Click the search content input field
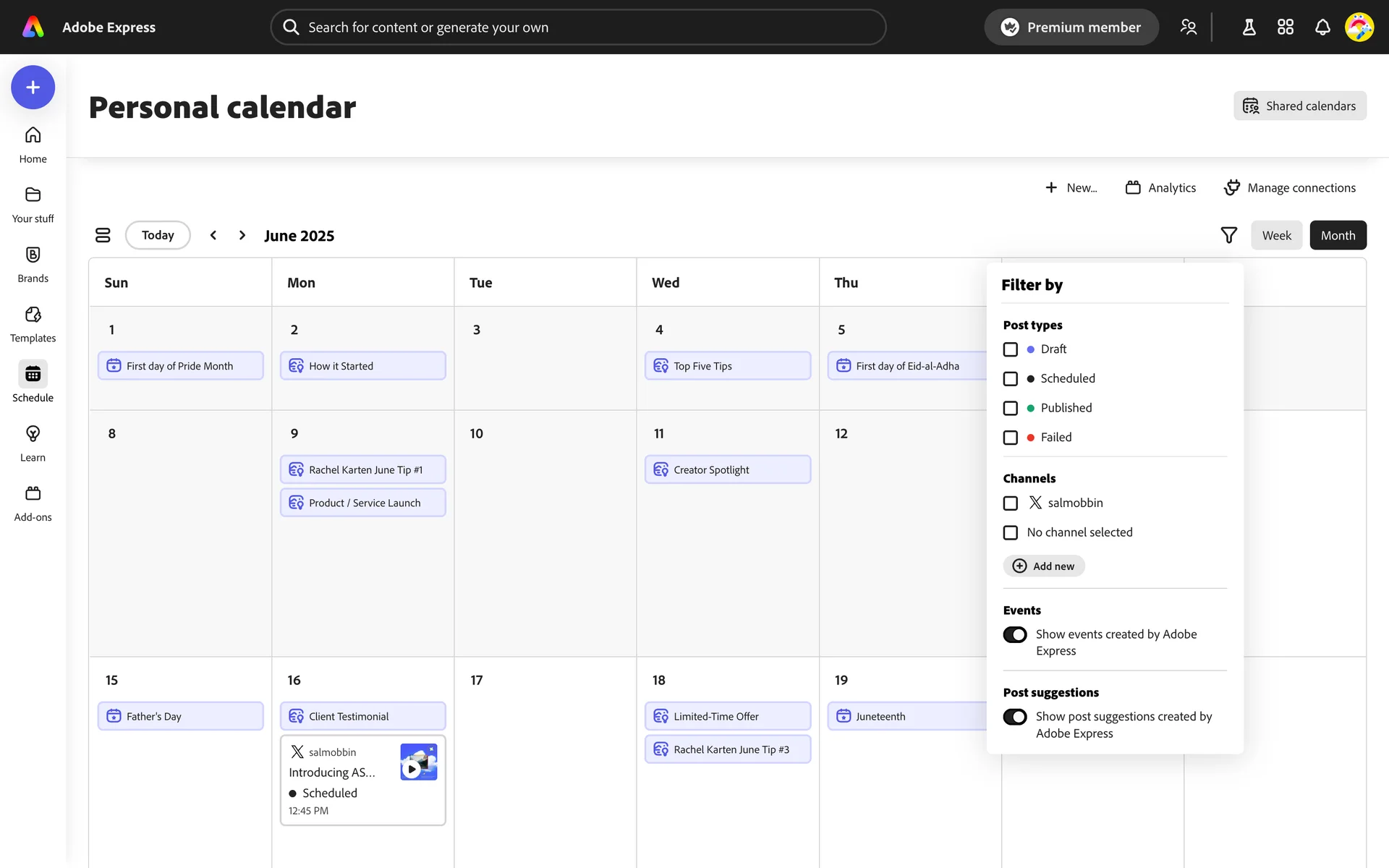This screenshot has height=868, width=1389. pos(579,27)
